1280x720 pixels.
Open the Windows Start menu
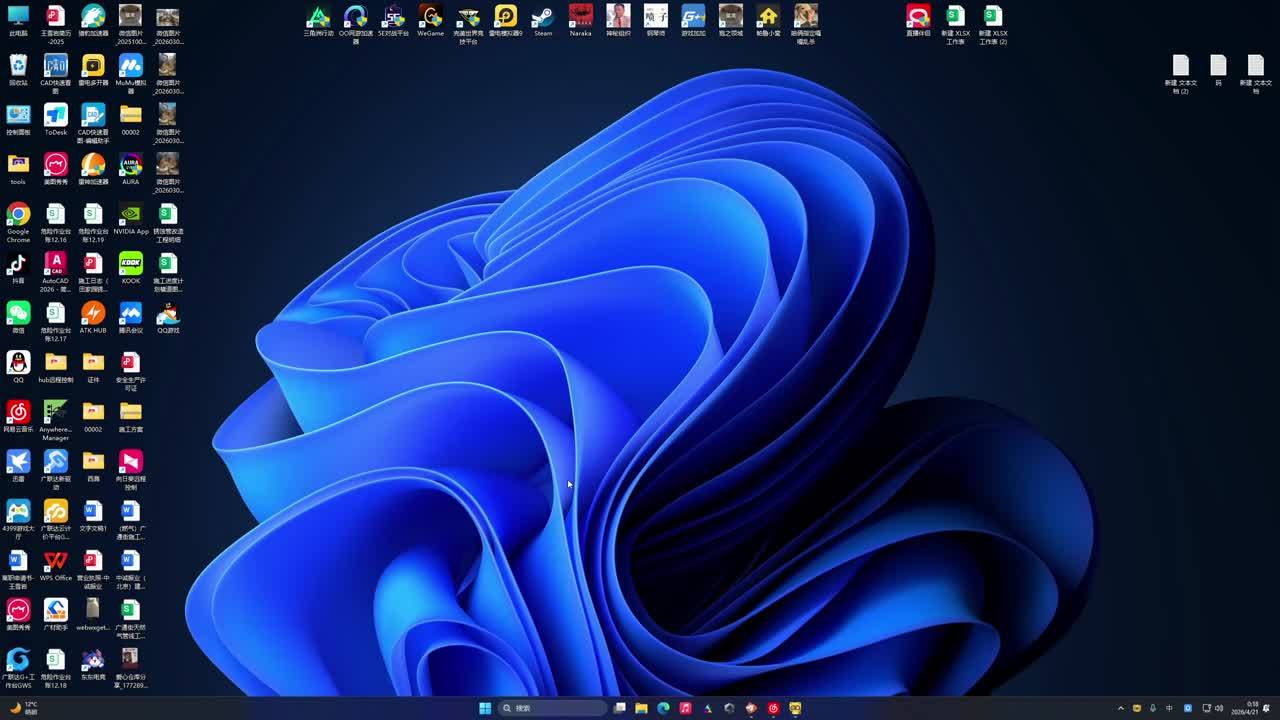click(485, 708)
